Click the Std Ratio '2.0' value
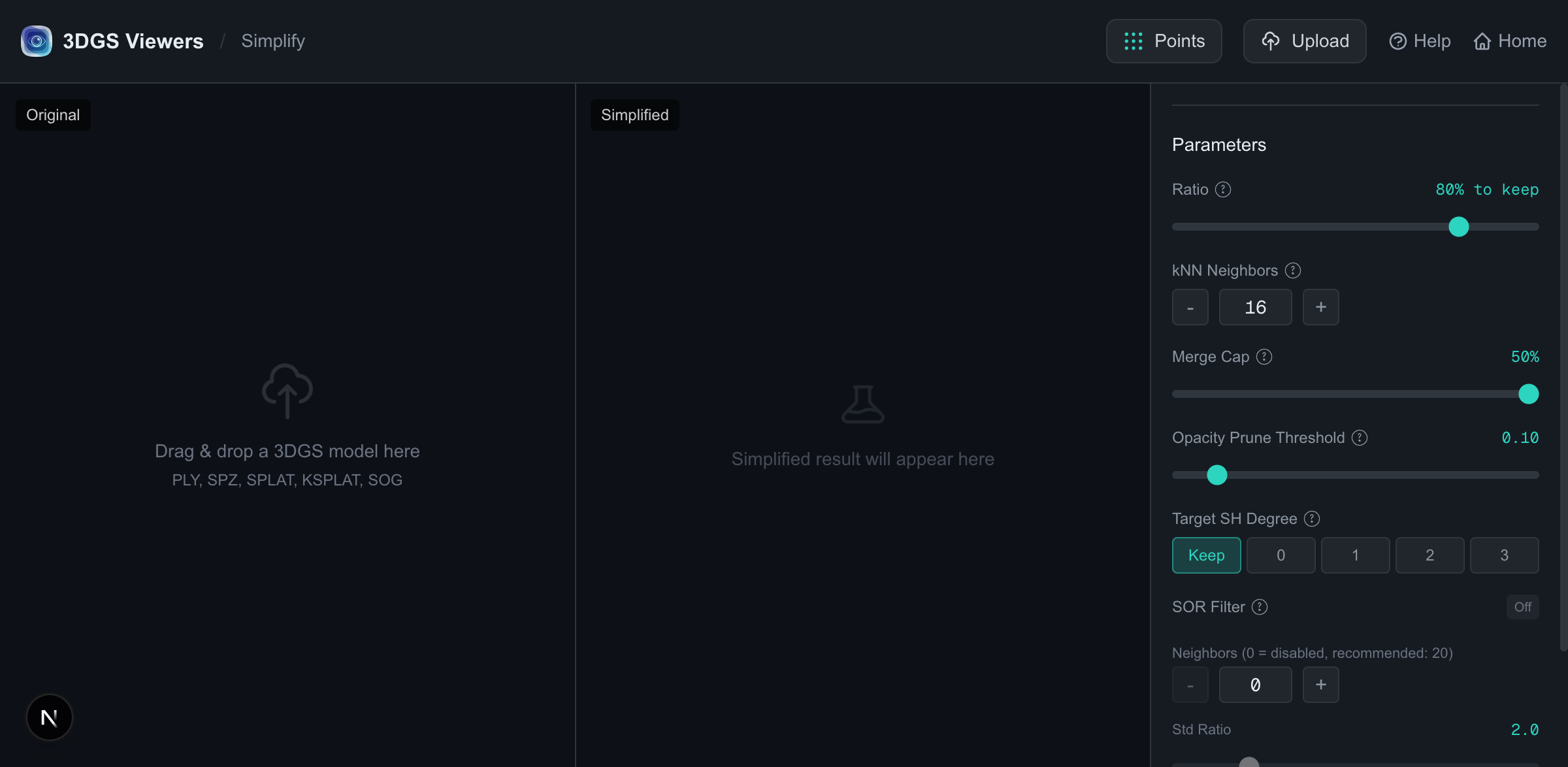This screenshot has height=767, width=1568. tap(1525, 730)
